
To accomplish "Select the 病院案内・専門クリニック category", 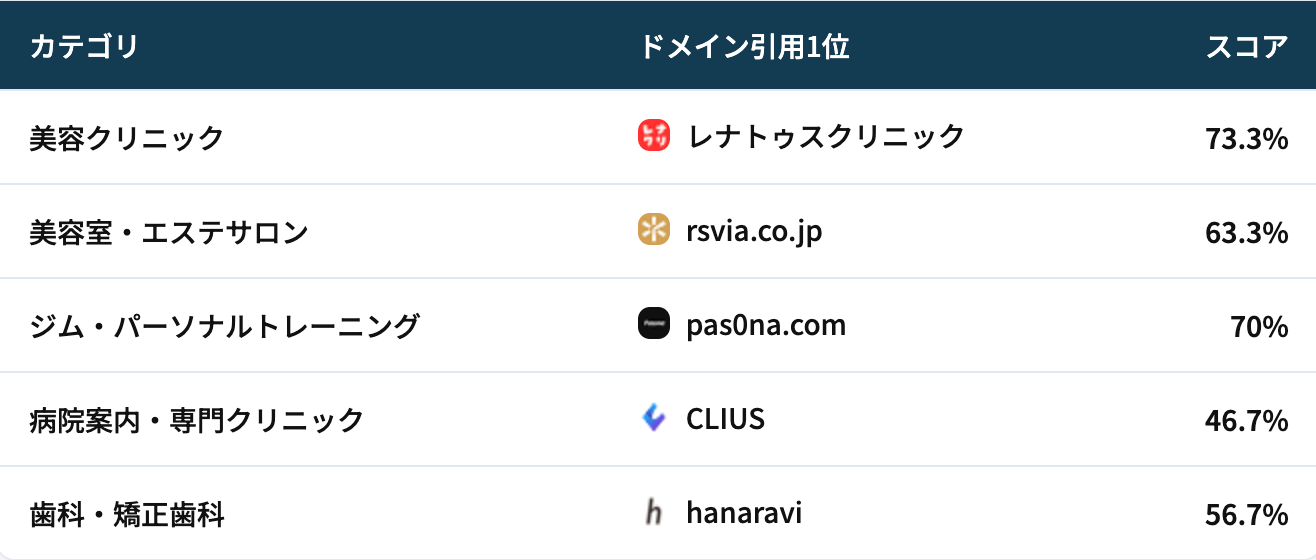I will 197,420.
